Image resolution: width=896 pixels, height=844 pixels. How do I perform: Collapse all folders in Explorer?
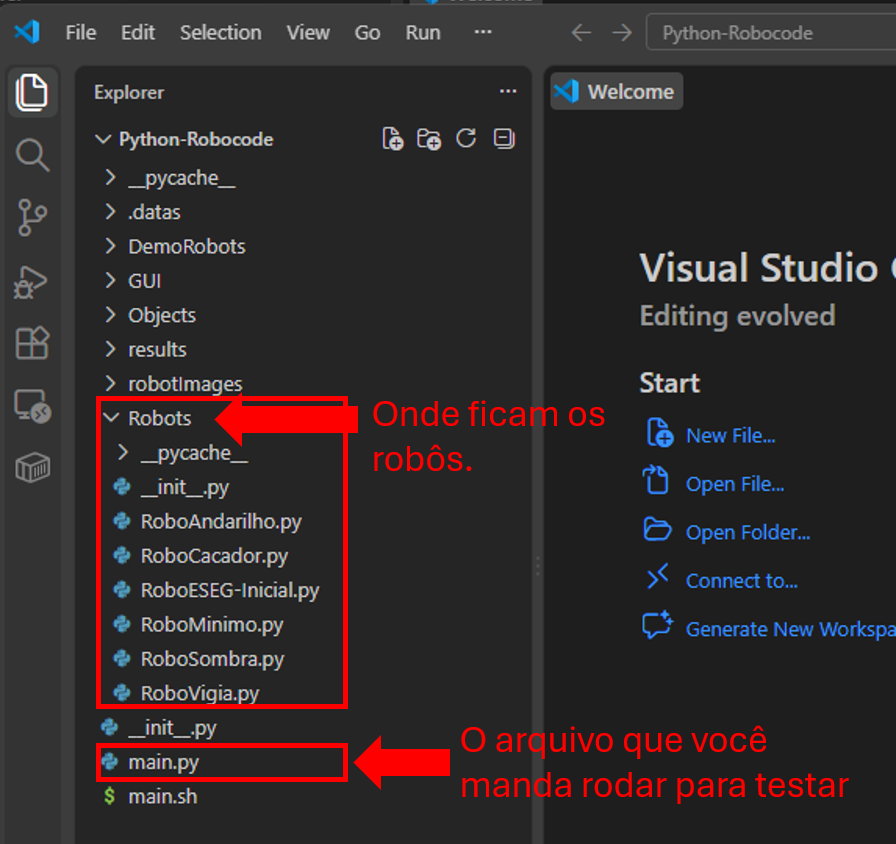point(503,138)
